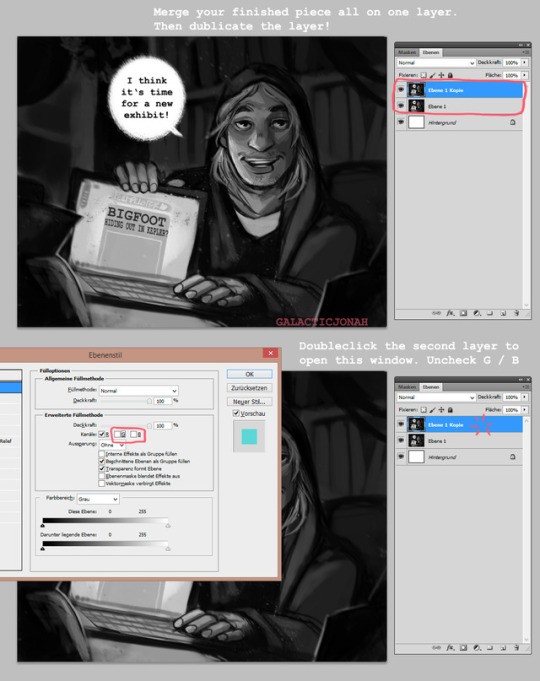Viewport: 540px width, 681px height.
Task: Create new layer in upper Ebenen panel
Action: click(503, 313)
